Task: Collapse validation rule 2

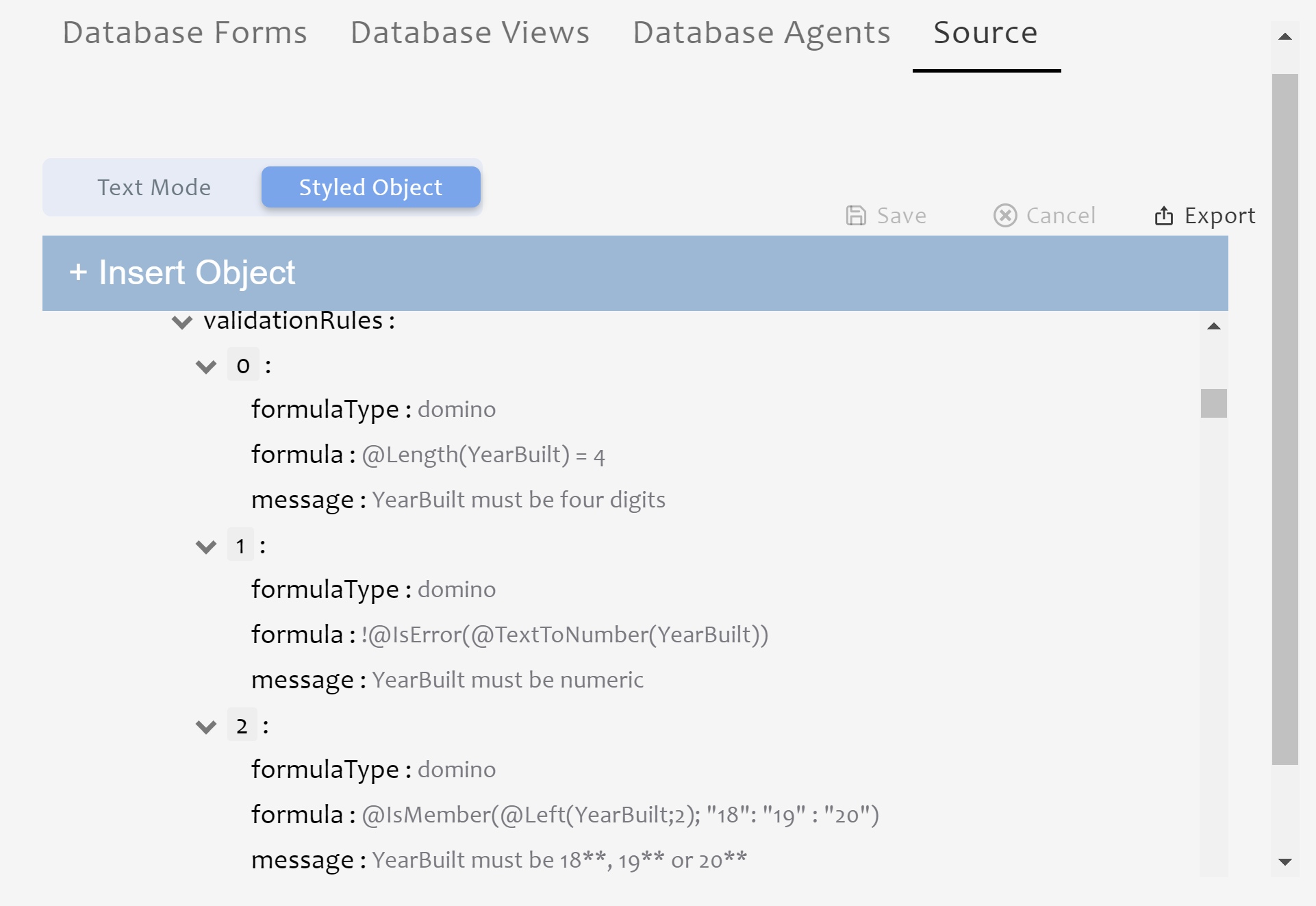Action: point(205,727)
